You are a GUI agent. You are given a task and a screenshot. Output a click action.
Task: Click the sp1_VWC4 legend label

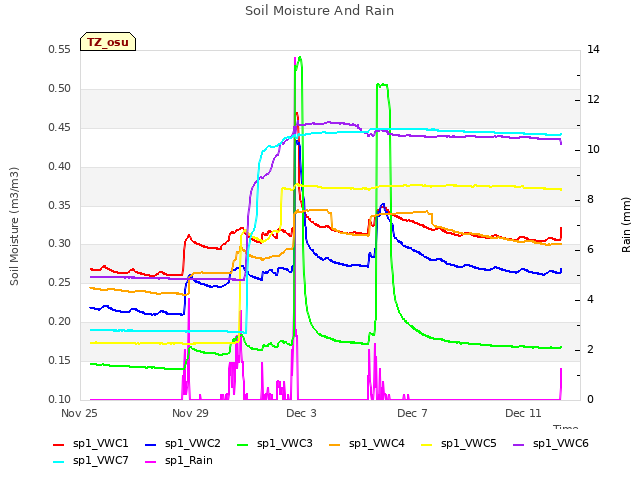[x=376, y=443]
